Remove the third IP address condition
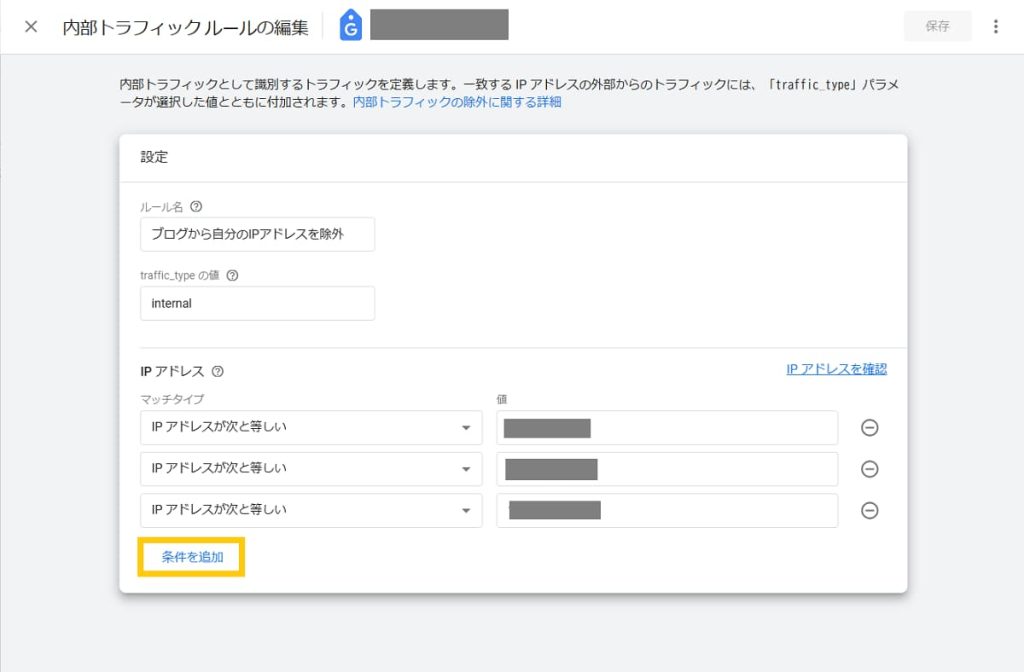The height and width of the screenshot is (672, 1024). click(x=870, y=510)
